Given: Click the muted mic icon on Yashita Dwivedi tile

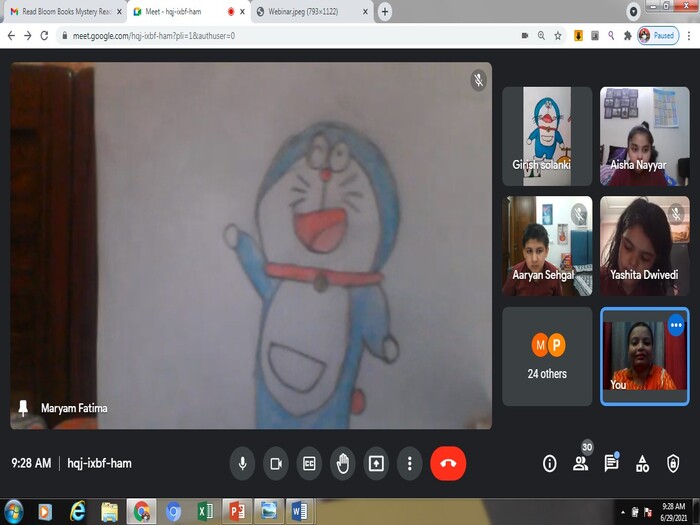Looking at the screenshot, I should [x=676, y=214].
